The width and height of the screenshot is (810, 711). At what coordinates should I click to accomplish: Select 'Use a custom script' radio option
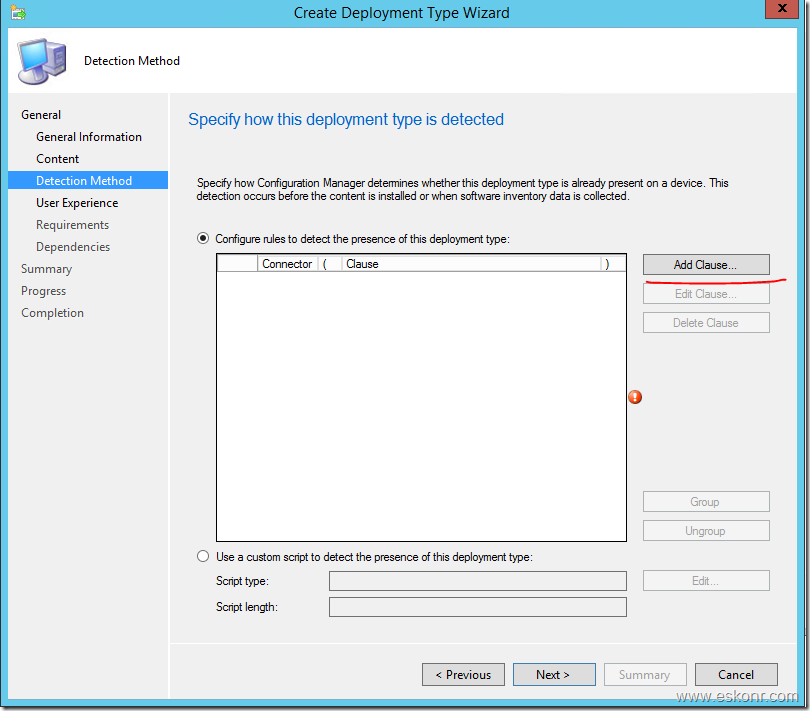coord(204,557)
